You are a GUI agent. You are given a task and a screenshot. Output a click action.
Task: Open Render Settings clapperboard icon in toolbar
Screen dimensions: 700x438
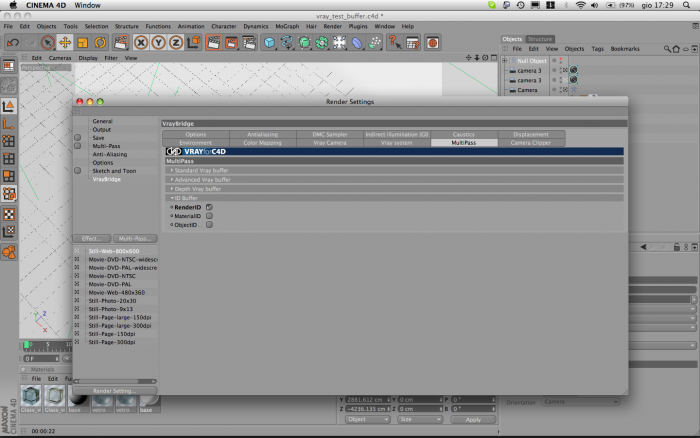click(x=249, y=42)
